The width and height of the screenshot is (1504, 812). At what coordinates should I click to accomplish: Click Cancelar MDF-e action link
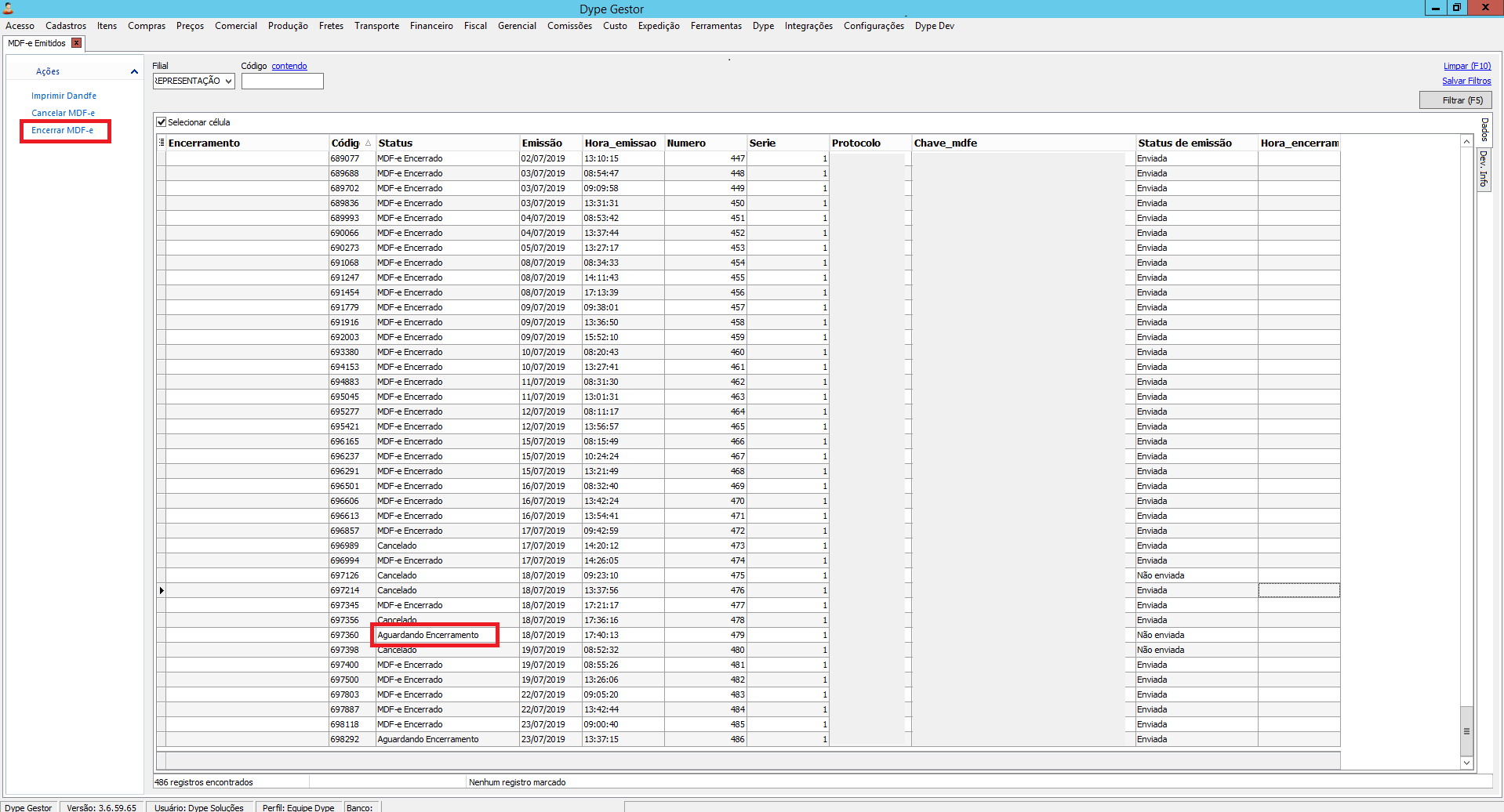63,113
